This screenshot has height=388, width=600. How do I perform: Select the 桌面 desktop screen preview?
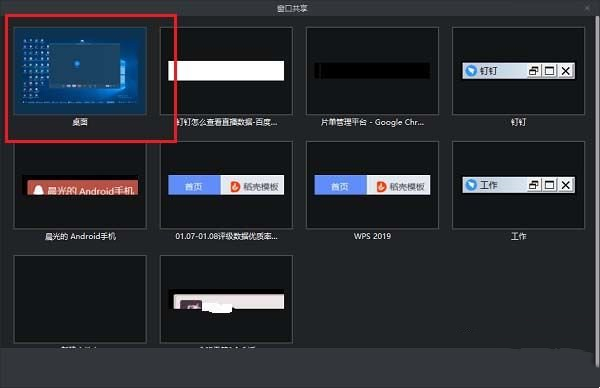(80, 71)
